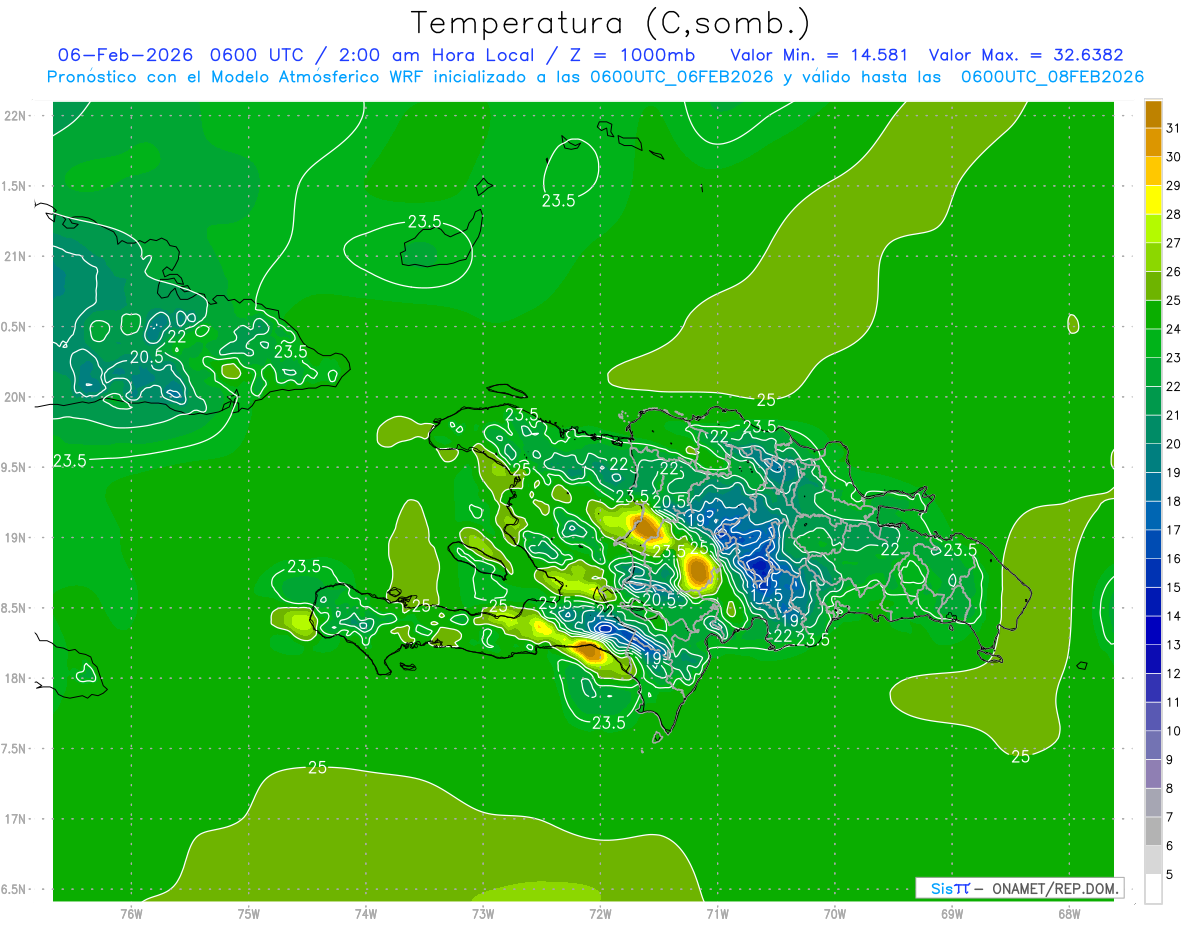
Task: Click the "20N" latitude label
Action: [x=16, y=397]
